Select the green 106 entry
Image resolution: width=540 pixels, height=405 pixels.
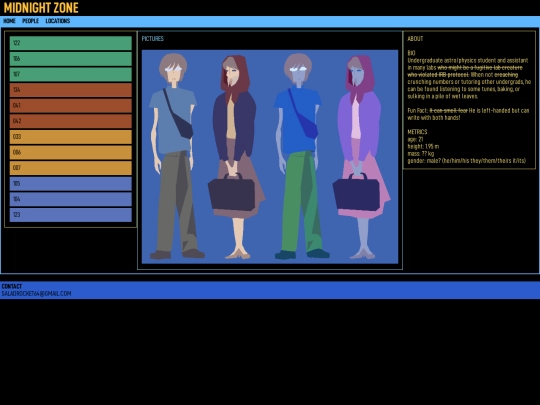click(71, 59)
